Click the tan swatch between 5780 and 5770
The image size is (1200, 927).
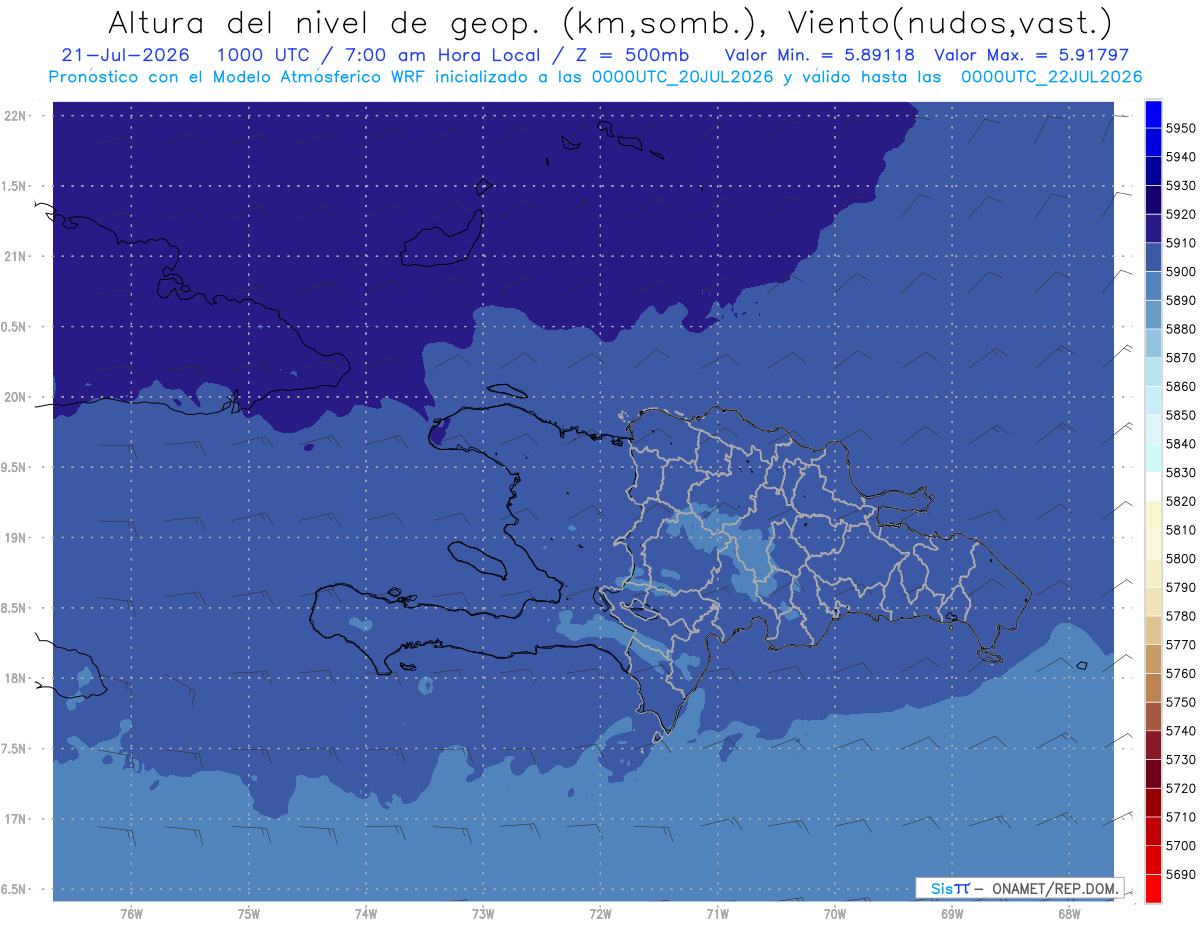(1153, 630)
